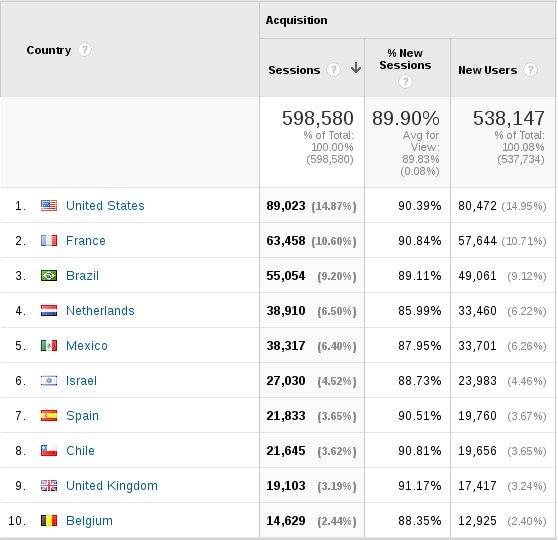Viewport: 558px width, 540px height.
Task: Open the % New Sessions help icon
Action: tap(405, 82)
